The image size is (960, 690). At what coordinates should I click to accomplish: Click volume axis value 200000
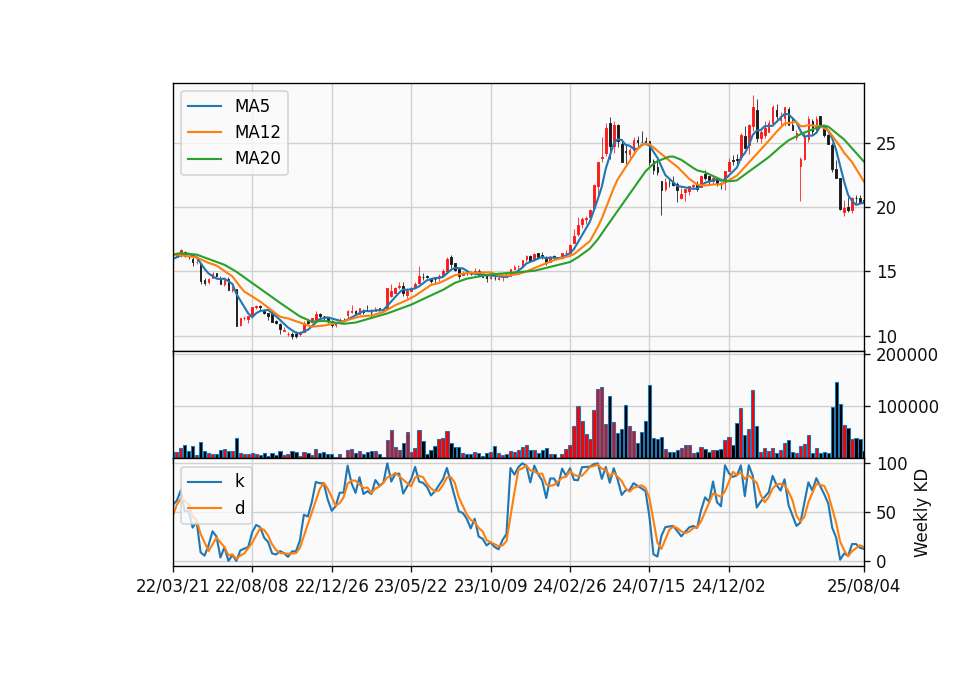click(x=907, y=355)
